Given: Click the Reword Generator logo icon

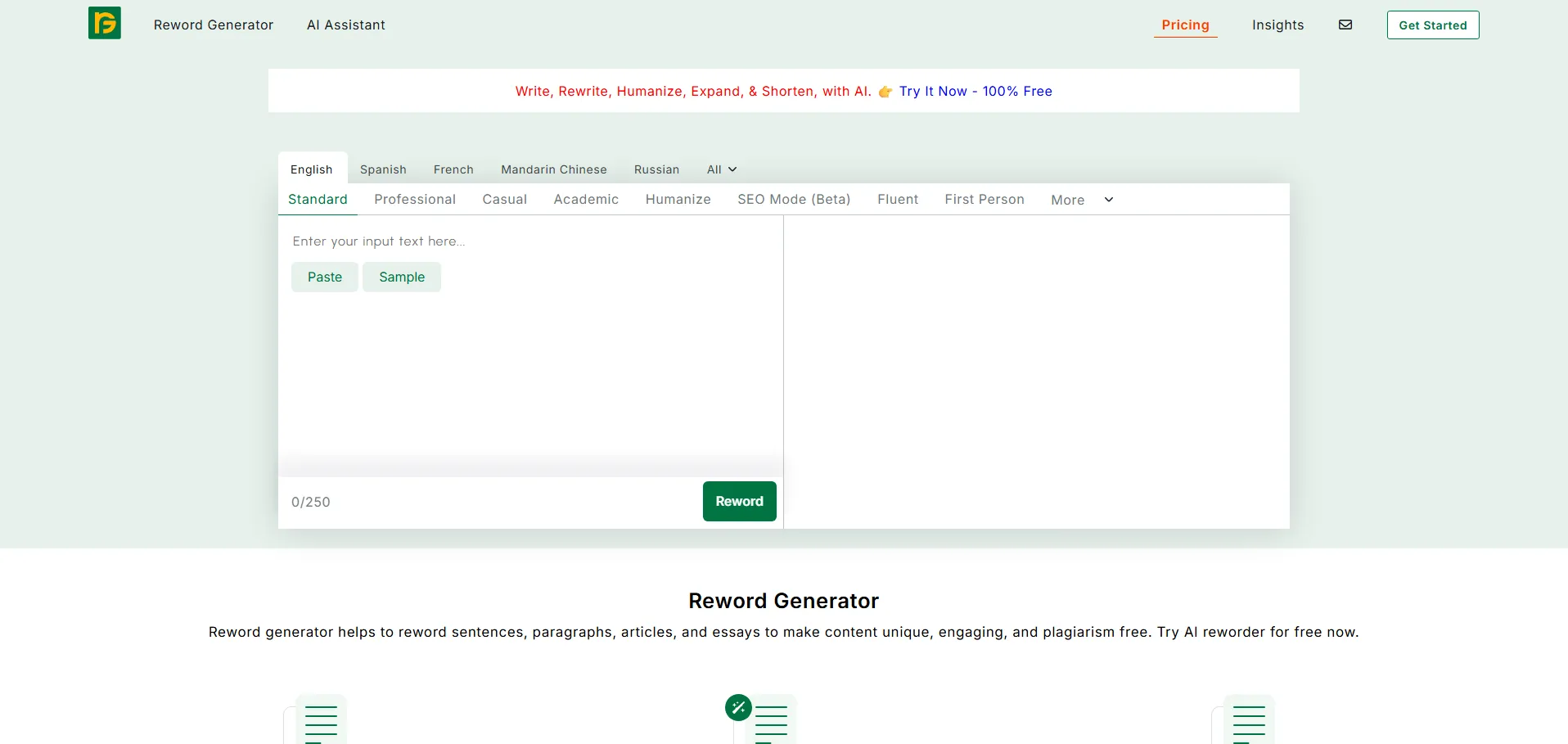Looking at the screenshot, I should [x=105, y=24].
